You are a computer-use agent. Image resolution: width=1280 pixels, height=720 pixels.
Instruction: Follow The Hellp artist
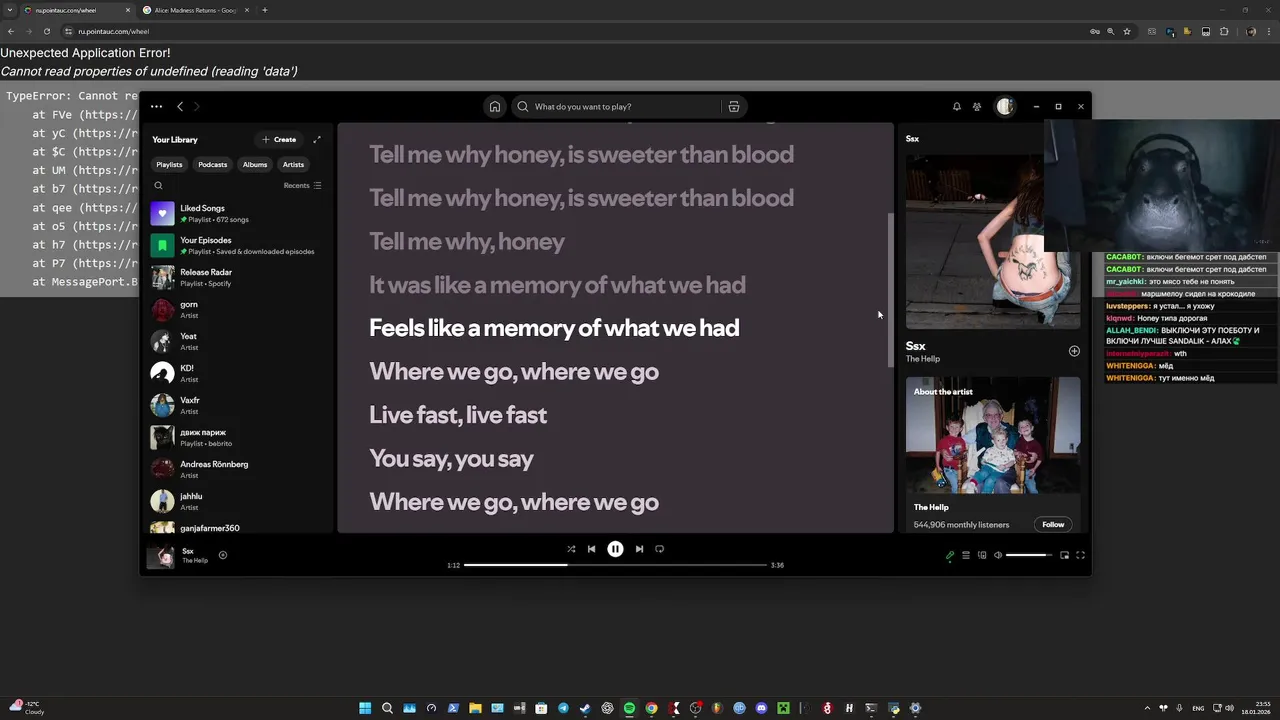(x=1053, y=524)
